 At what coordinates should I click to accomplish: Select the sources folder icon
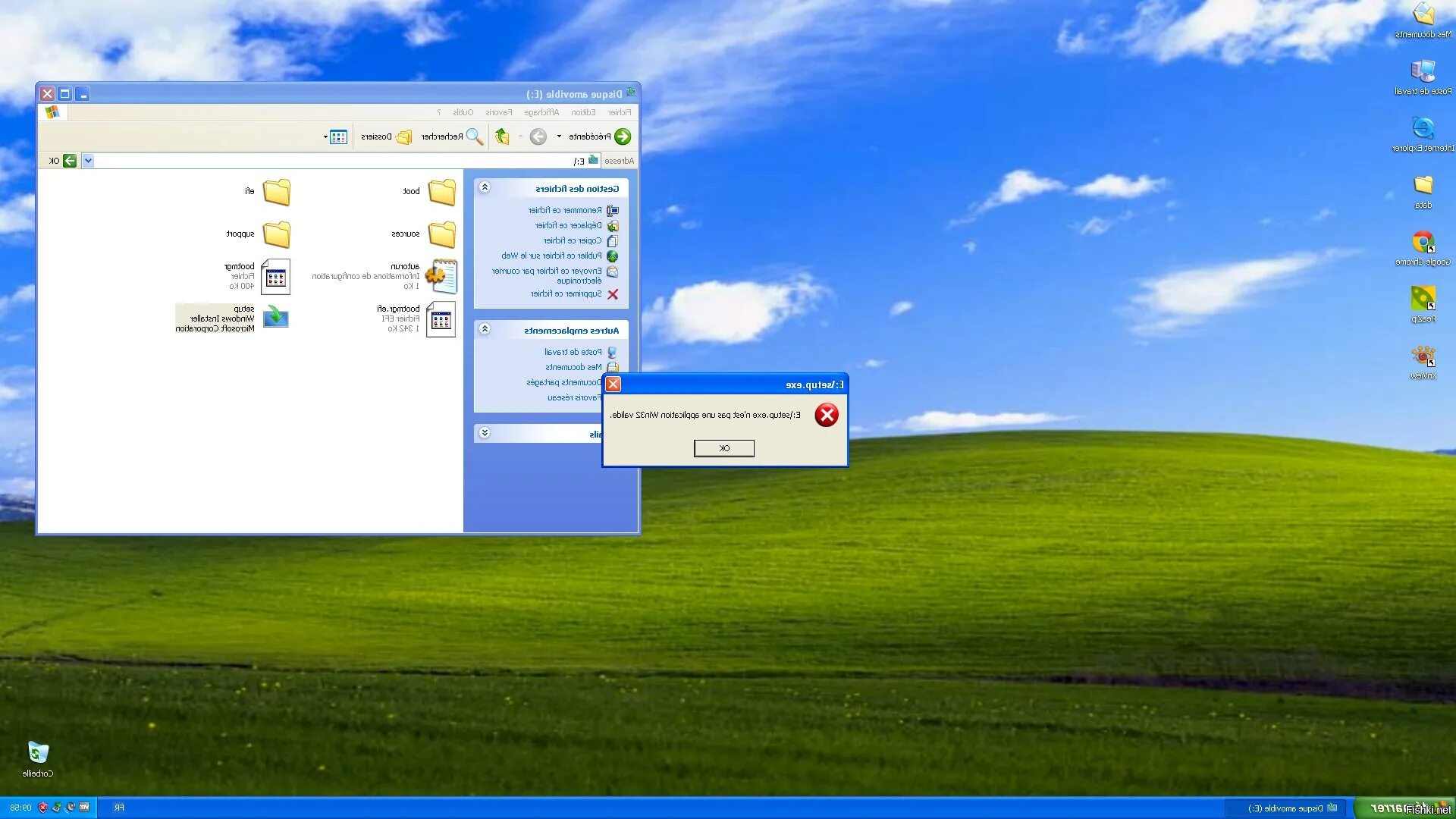(x=441, y=234)
